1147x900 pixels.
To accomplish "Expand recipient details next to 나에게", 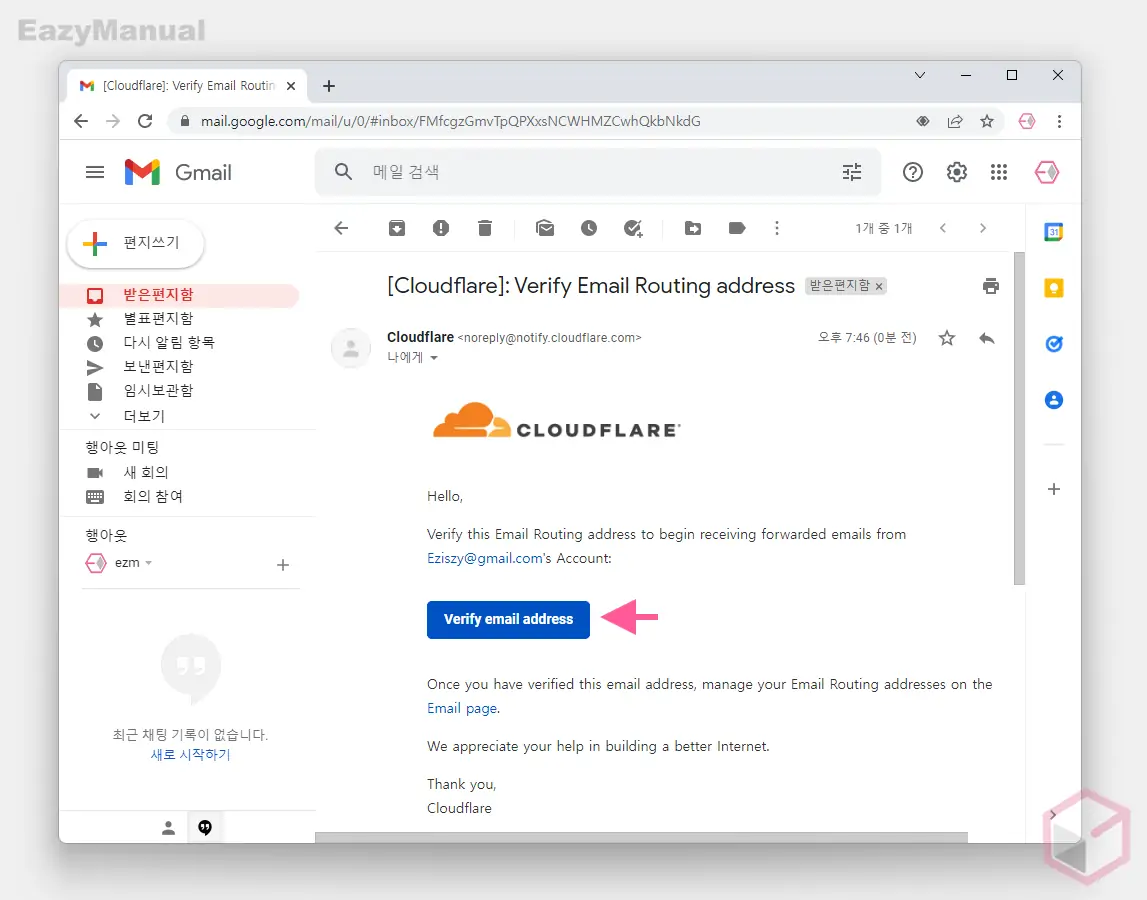I will click(x=434, y=358).
